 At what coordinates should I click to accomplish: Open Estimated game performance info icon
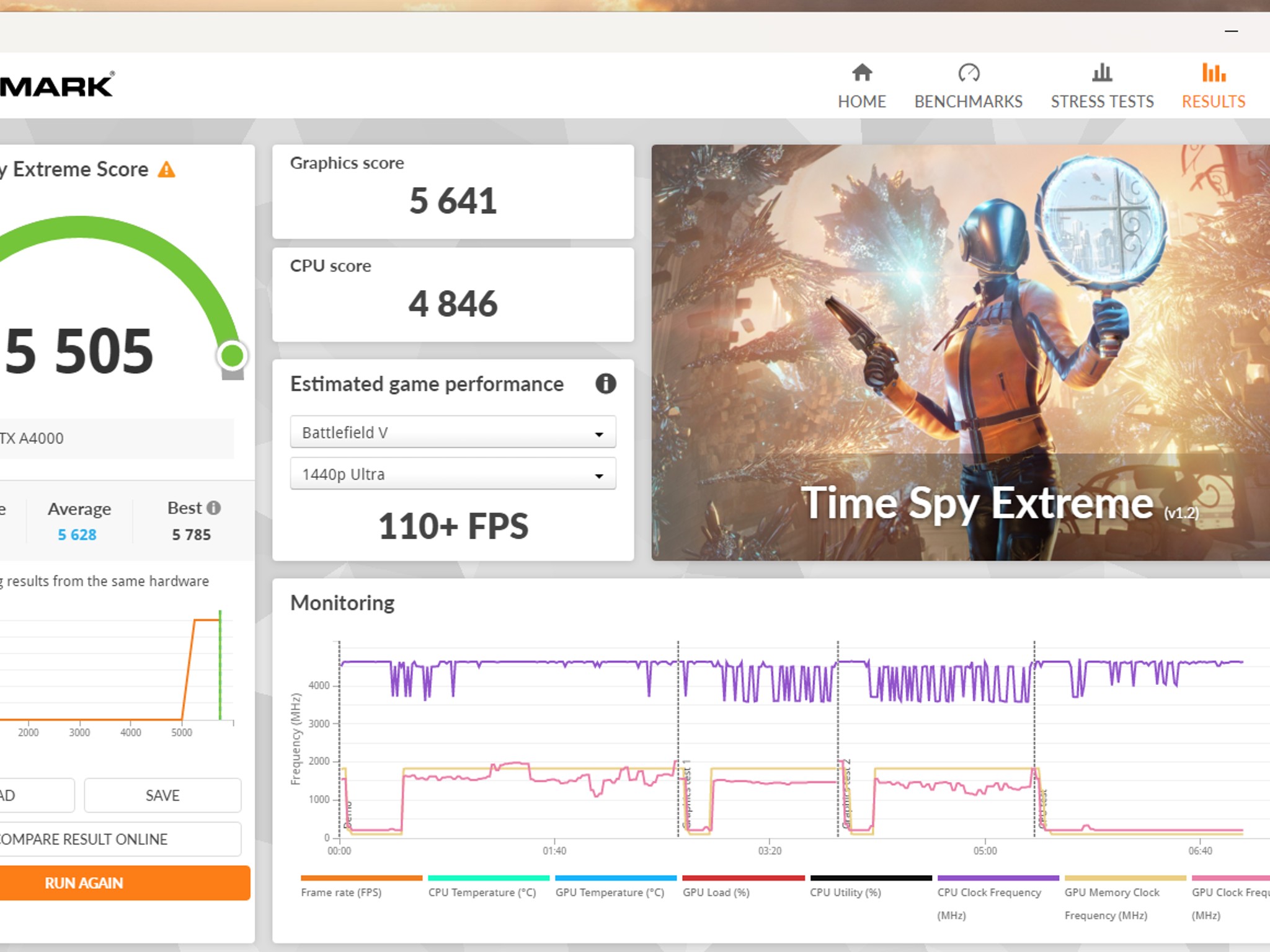pos(606,384)
